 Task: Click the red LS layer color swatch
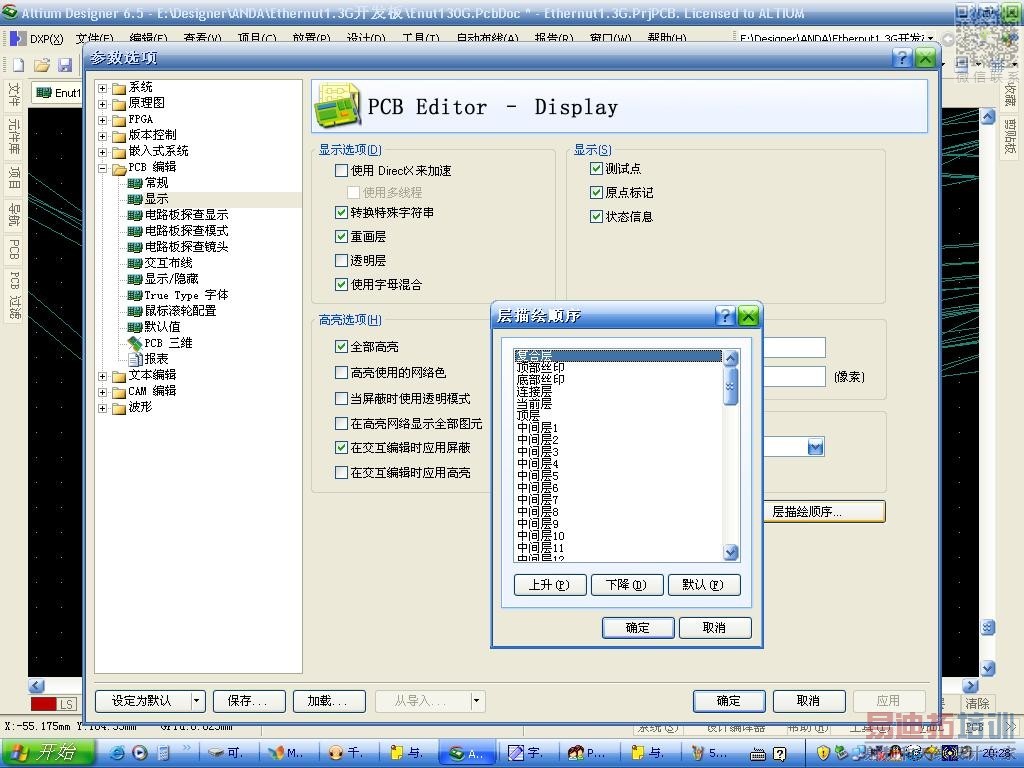(x=44, y=704)
